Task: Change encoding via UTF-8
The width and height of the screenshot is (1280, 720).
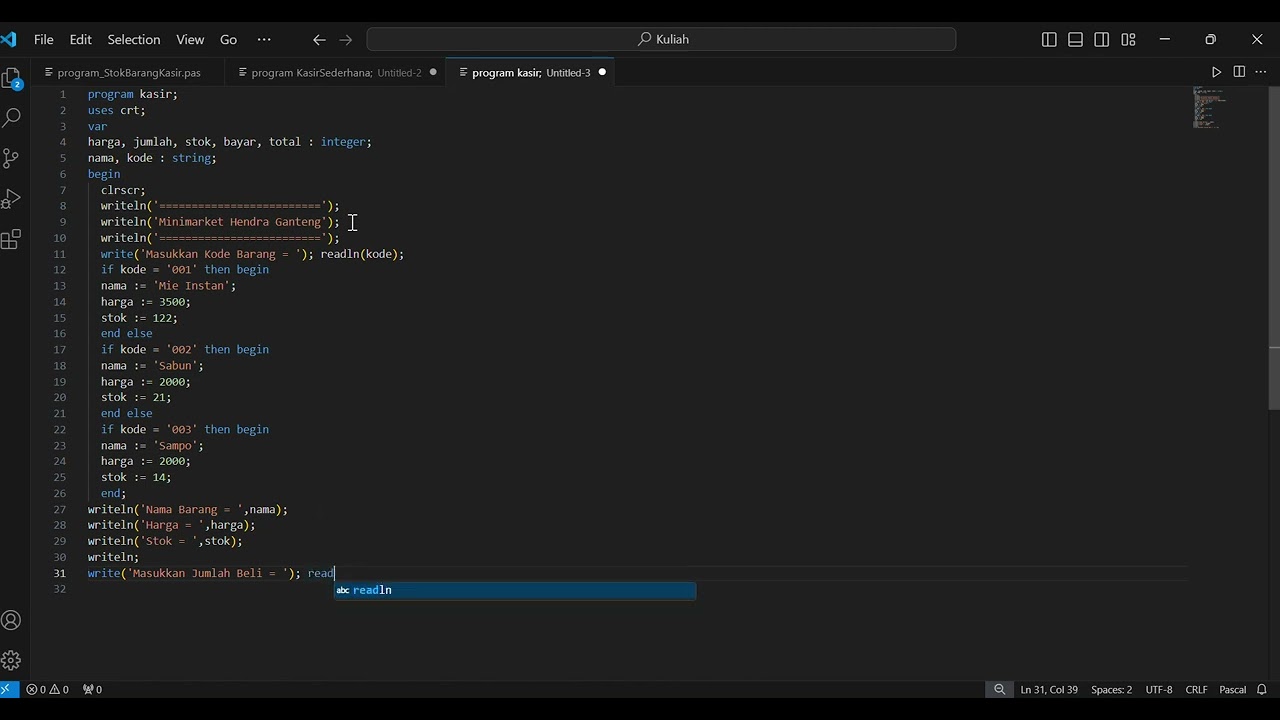Action: (x=1159, y=689)
